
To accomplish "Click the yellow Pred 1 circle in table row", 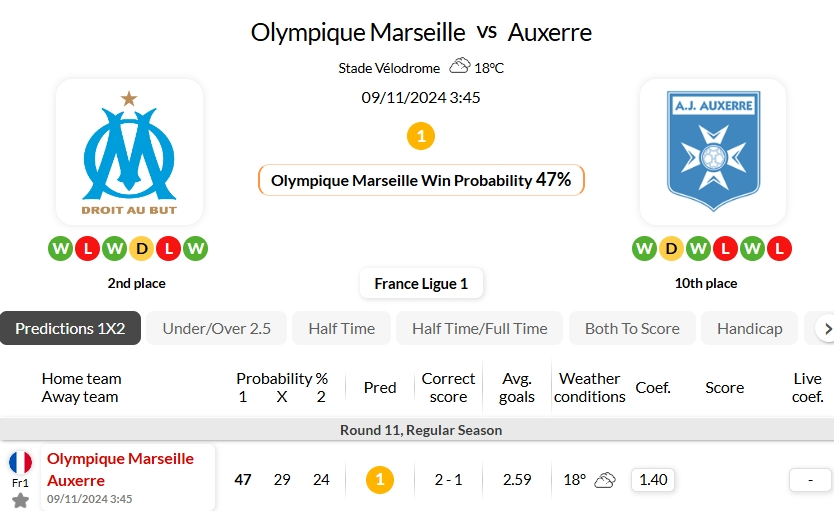I will pos(380,480).
